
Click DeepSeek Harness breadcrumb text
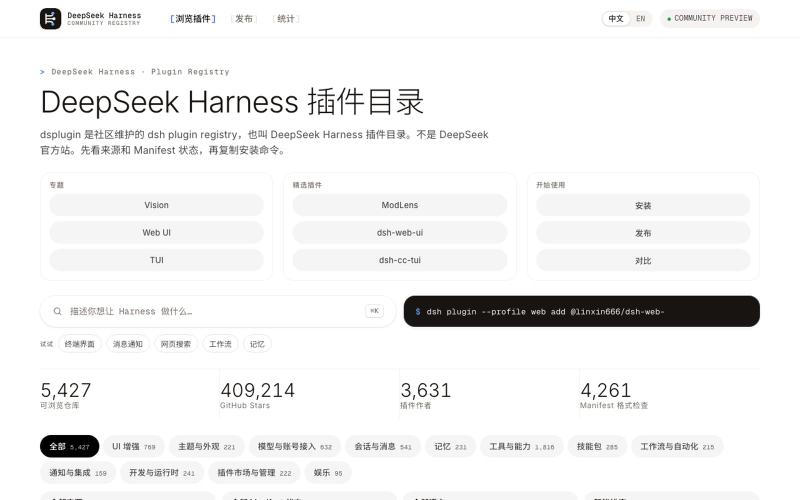tap(93, 72)
